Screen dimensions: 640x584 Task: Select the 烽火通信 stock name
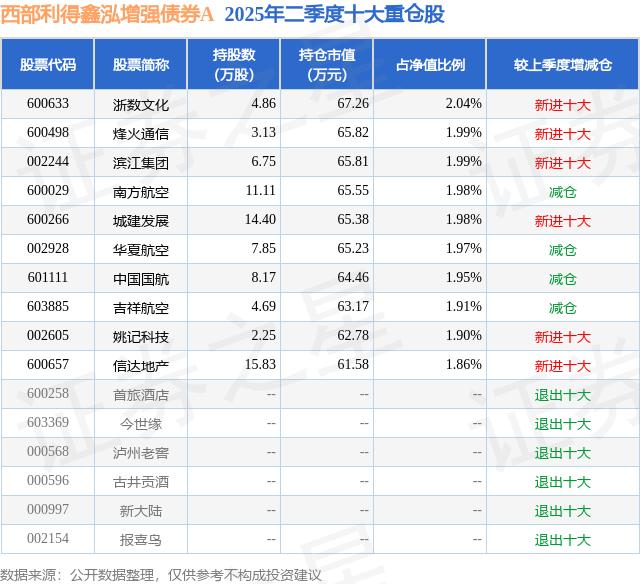pyautogui.click(x=141, y=134)
